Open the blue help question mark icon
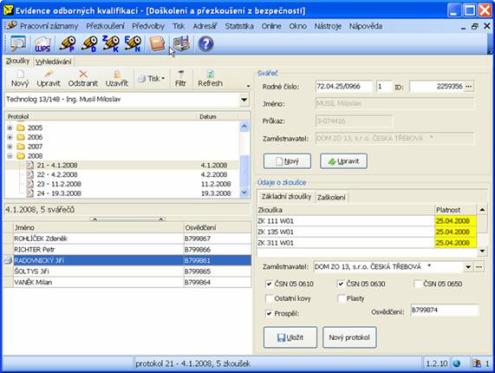The width and height of the screenshot is (495, 373). click(206, 44)
